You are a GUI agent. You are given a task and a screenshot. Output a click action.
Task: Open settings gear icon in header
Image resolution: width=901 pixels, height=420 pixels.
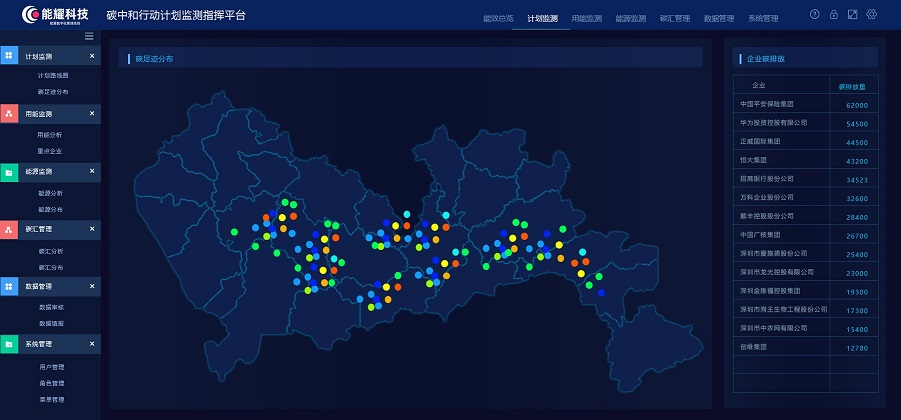coord(872,14)
